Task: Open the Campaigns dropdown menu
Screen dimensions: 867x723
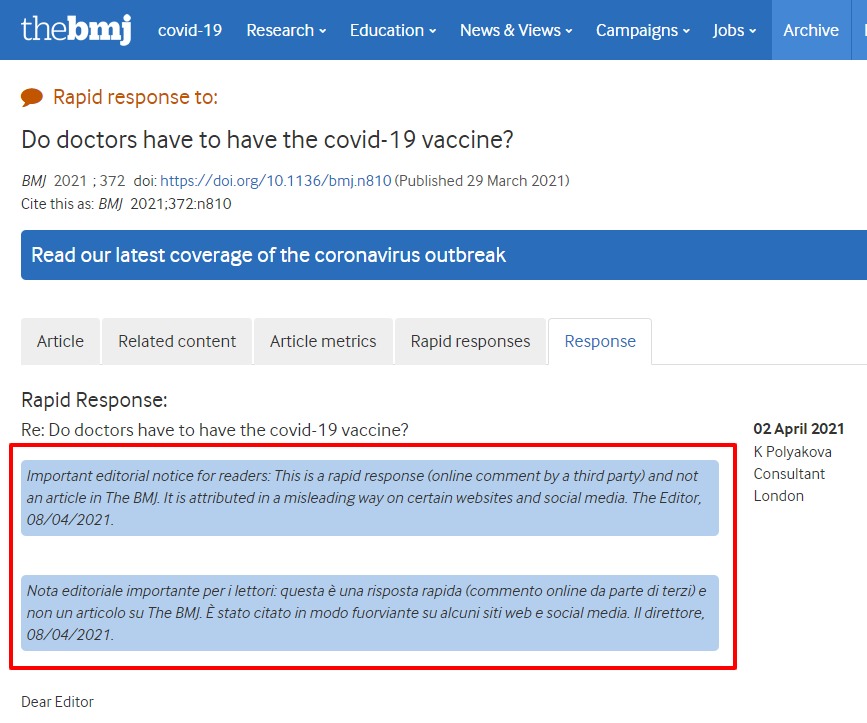Action: pos(643,30)
